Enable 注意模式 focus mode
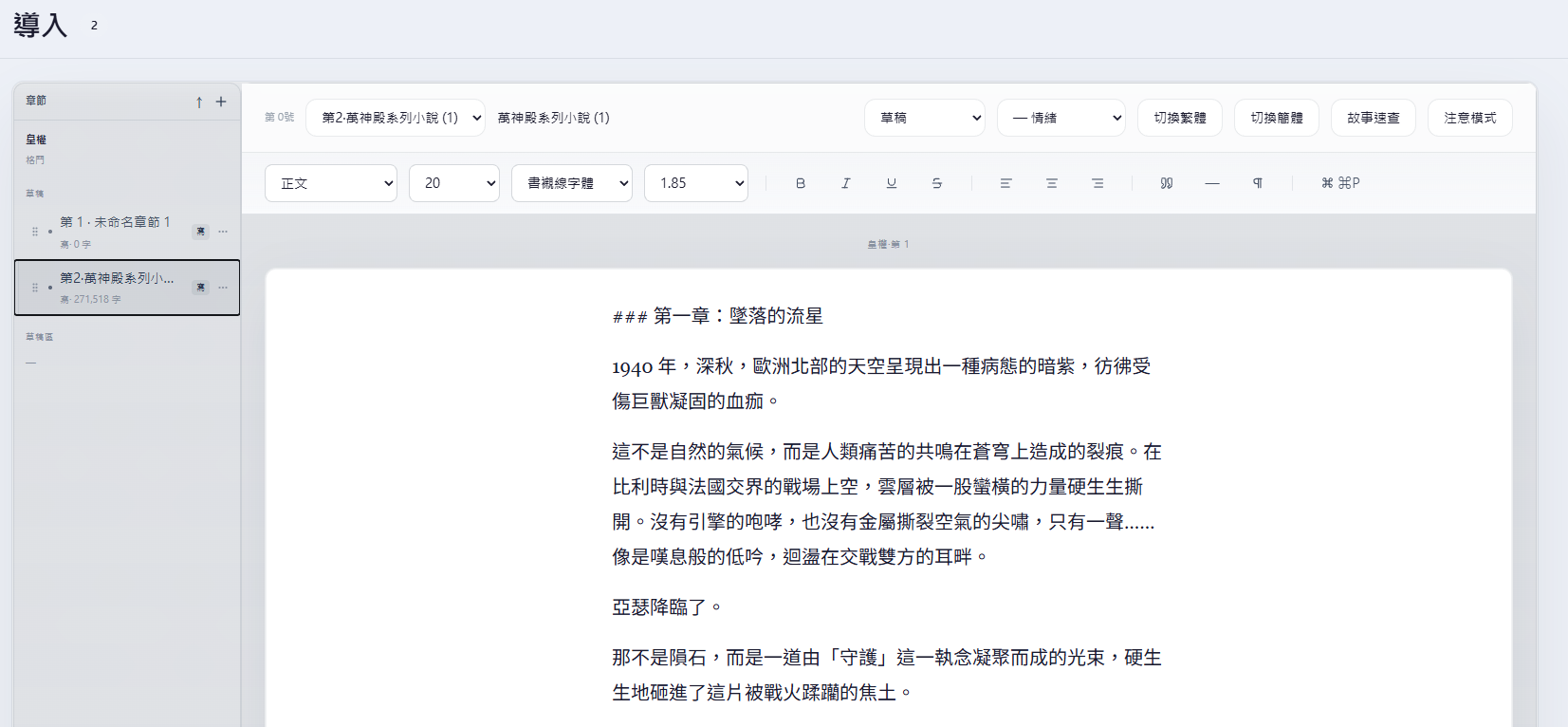 pyautogui.click(x=1470, y=118)
